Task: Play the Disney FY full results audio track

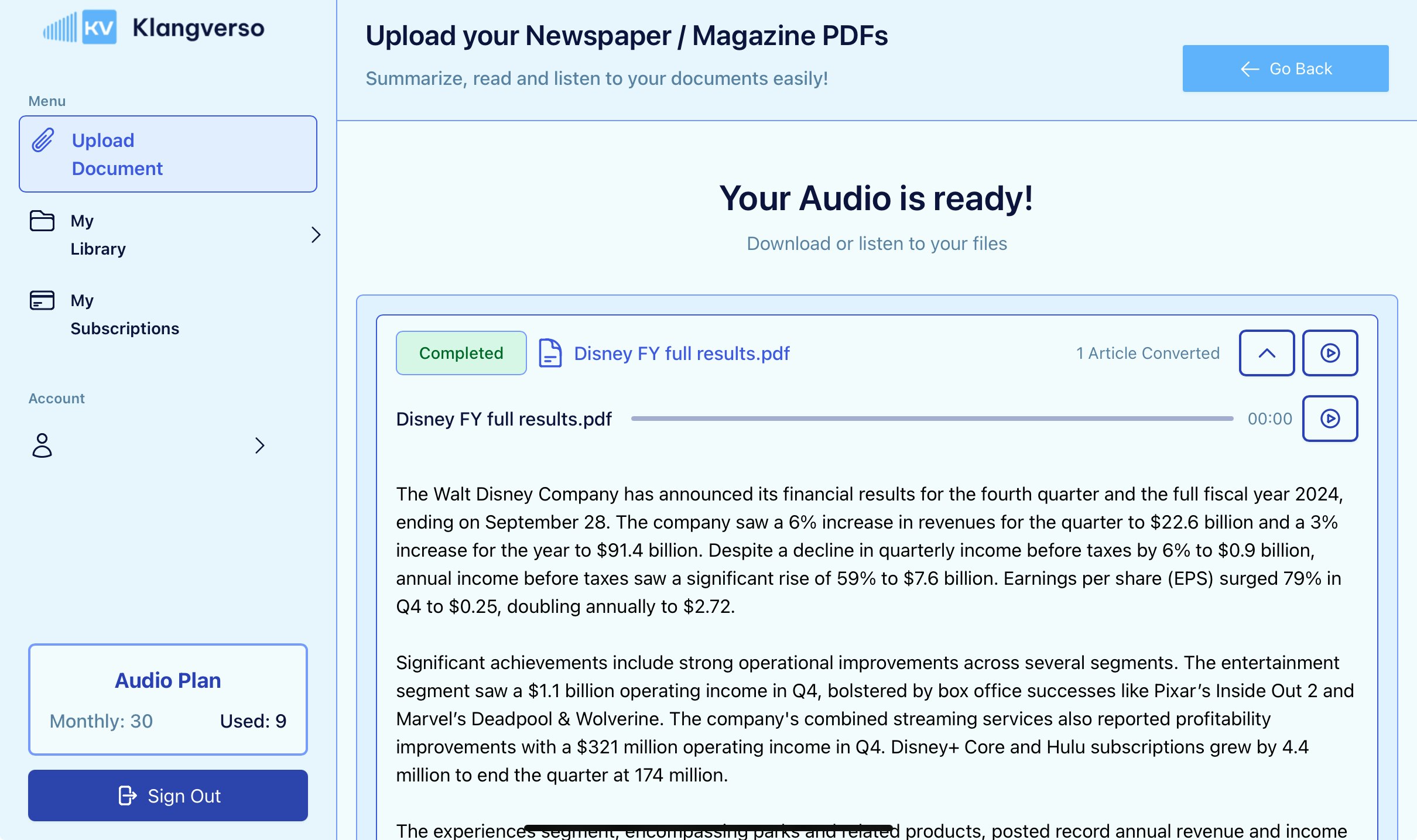Action: pyautogui.click(x=1329, y=419)
